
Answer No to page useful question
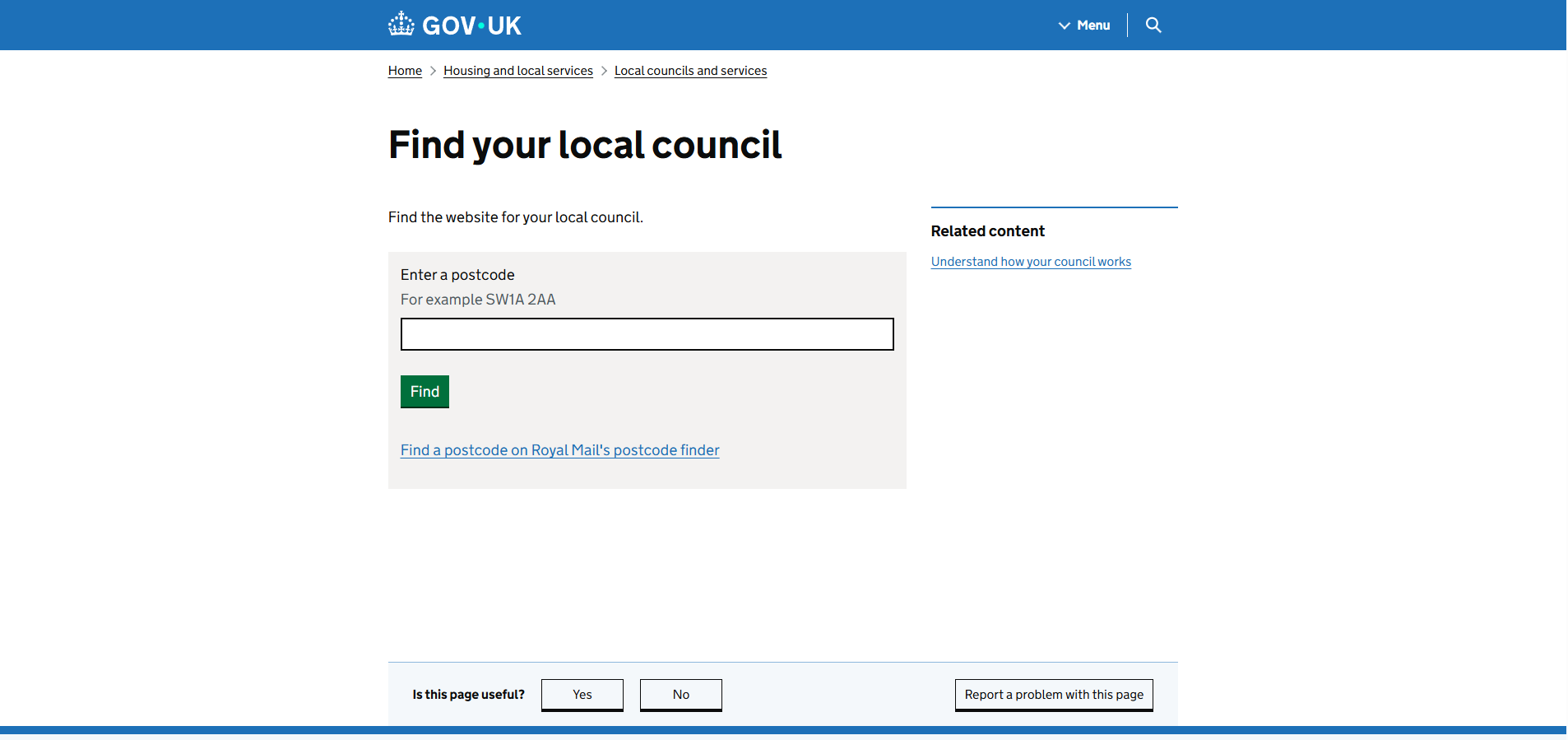tap(680, 695)
